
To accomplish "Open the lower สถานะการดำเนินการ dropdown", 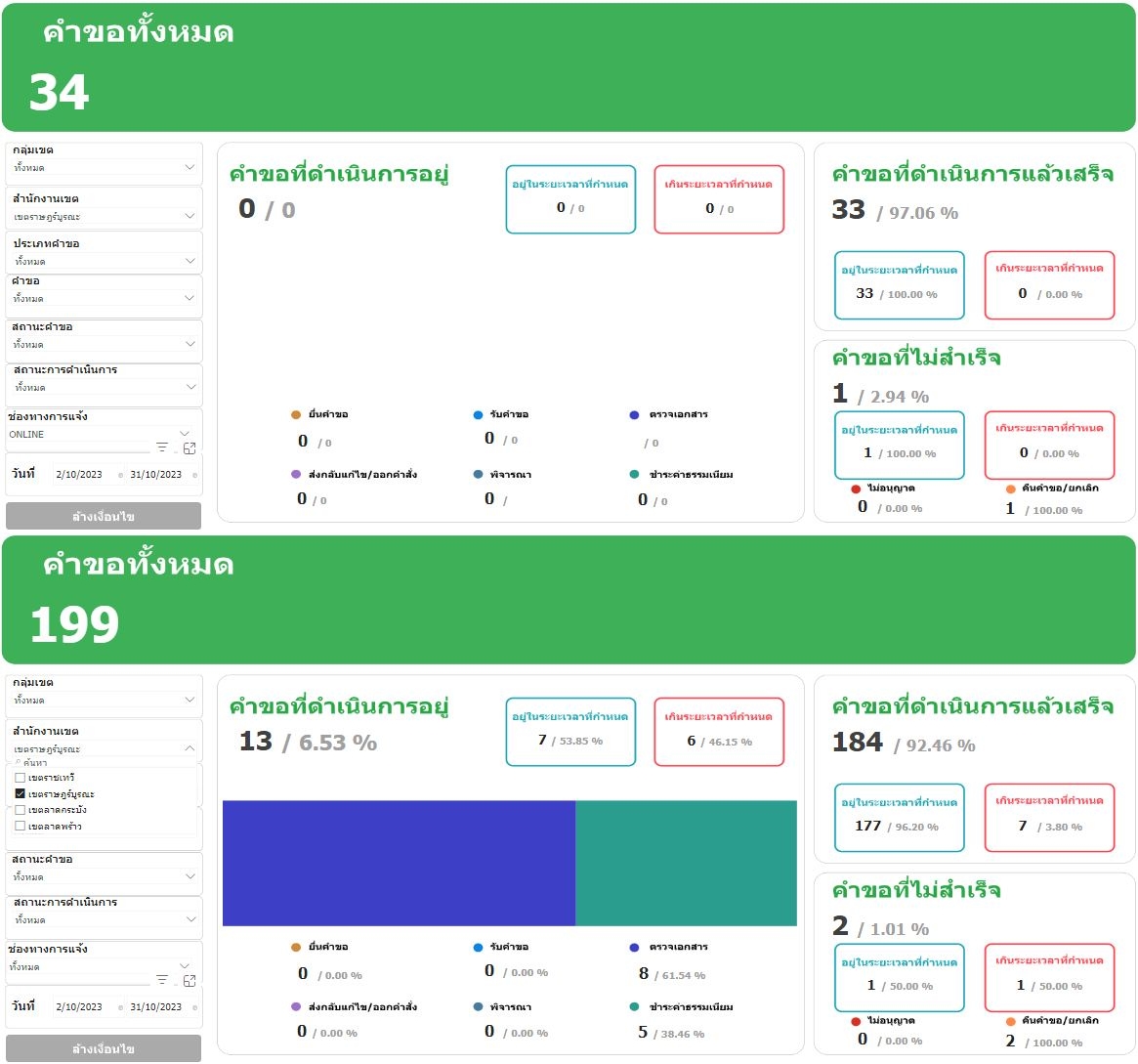I will coord(190,920).
